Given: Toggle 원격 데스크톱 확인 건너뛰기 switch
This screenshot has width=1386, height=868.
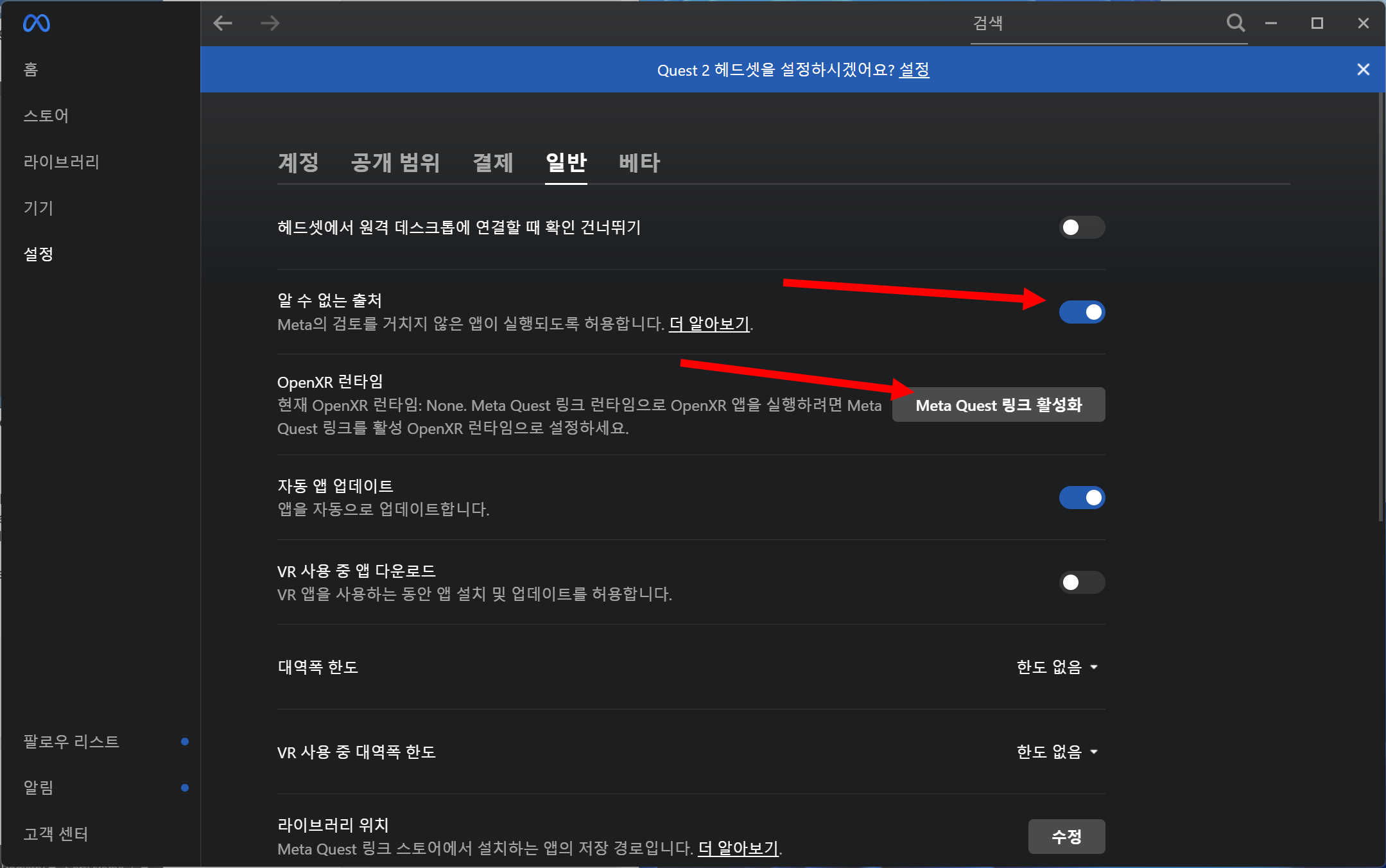Looking at the screenshot, I should point(1082,227).
